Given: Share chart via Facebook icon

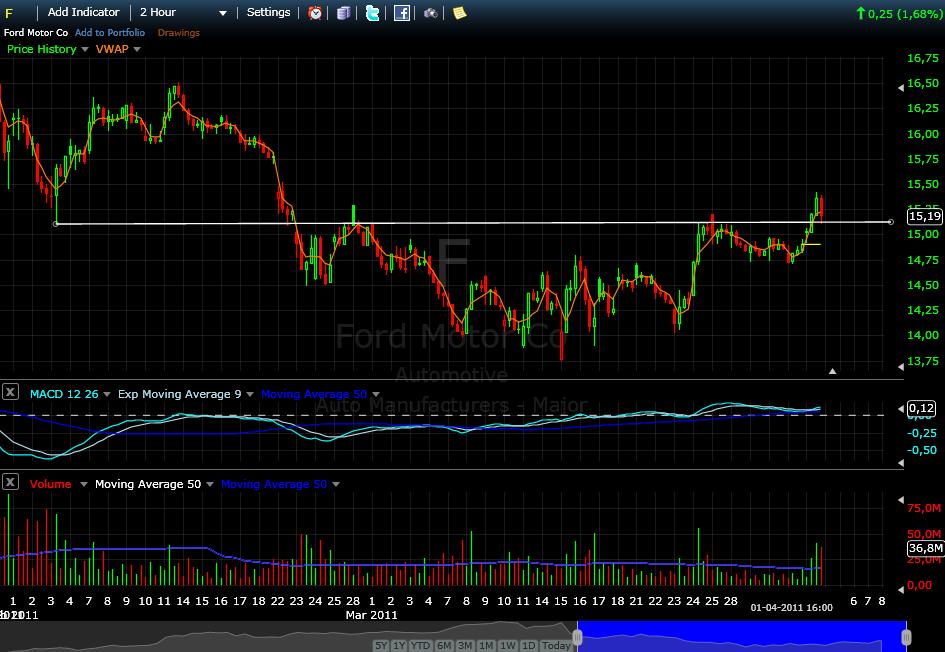Looking at the screenshot, I should 402,13.
